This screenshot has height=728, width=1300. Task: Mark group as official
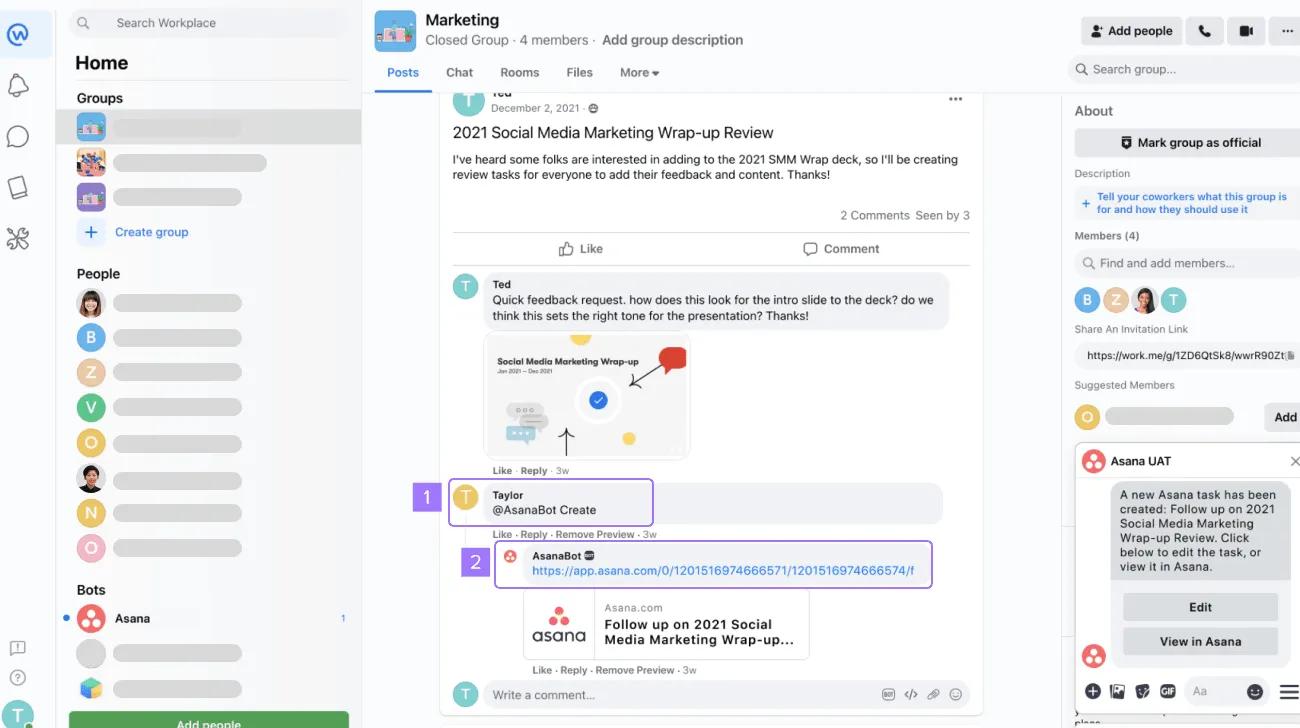(1193, 142)
